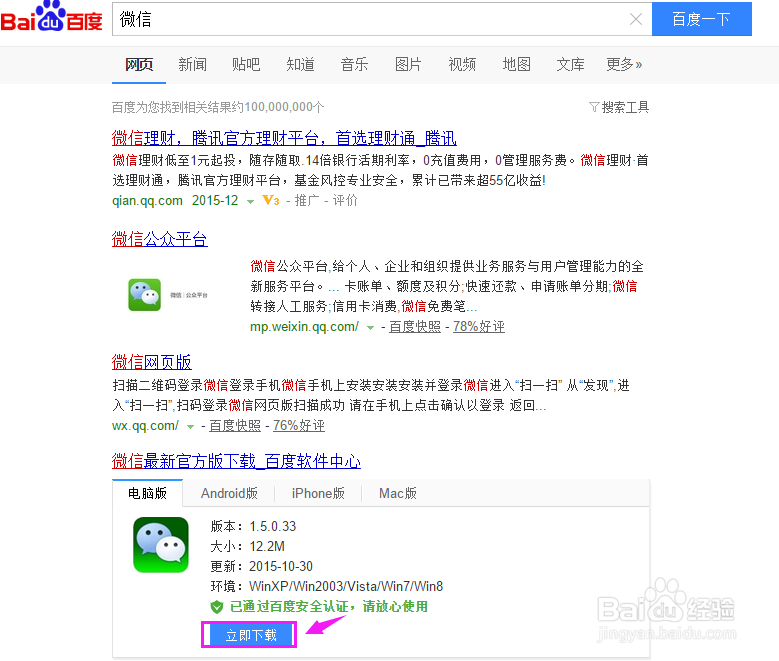The width and height of the screenshot is (779, 661).
Task: Expand dropdown arrow beside qian.qq.com 2015-12
Action: tap(250, 202)
